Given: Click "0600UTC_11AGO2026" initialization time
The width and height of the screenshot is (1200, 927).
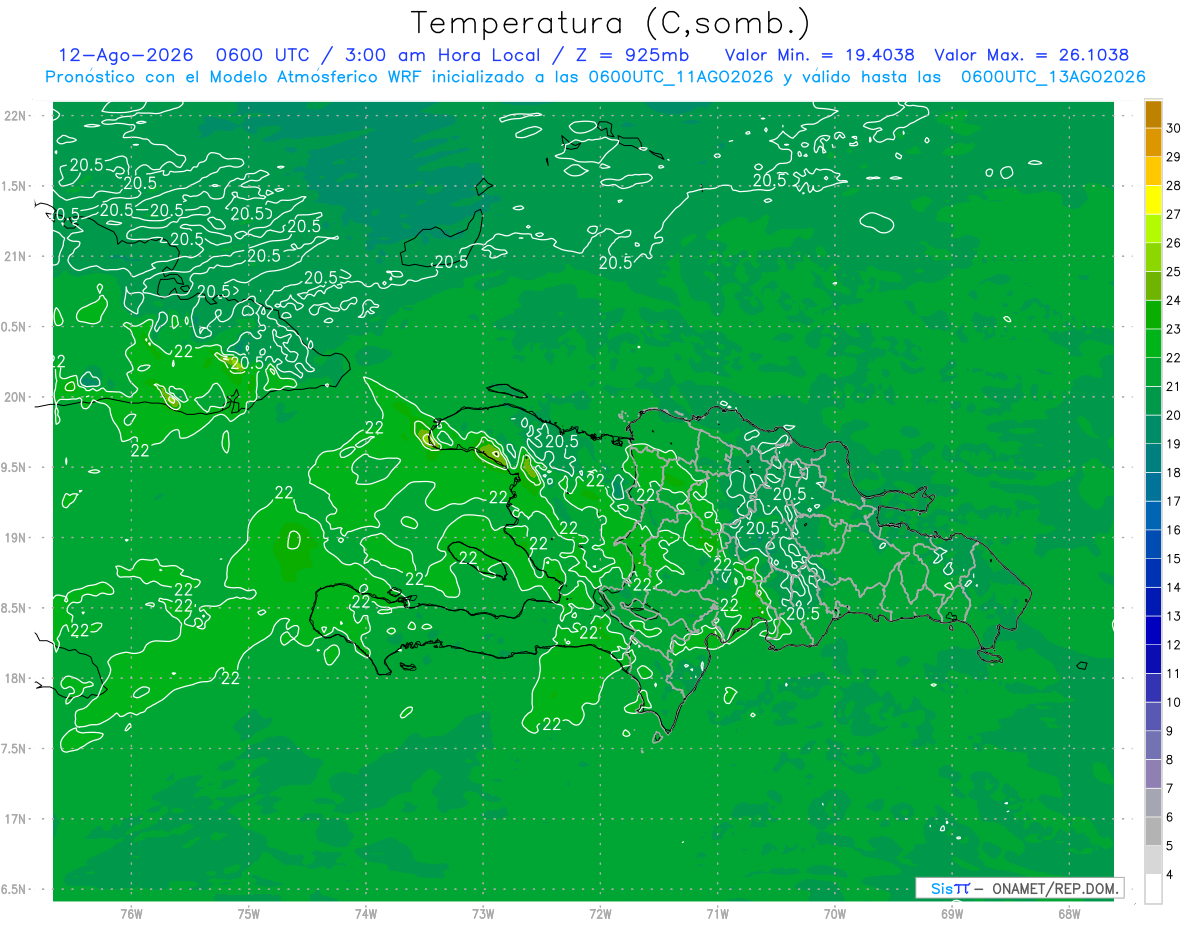Looking at the screenshot, I should pos(681,77).
